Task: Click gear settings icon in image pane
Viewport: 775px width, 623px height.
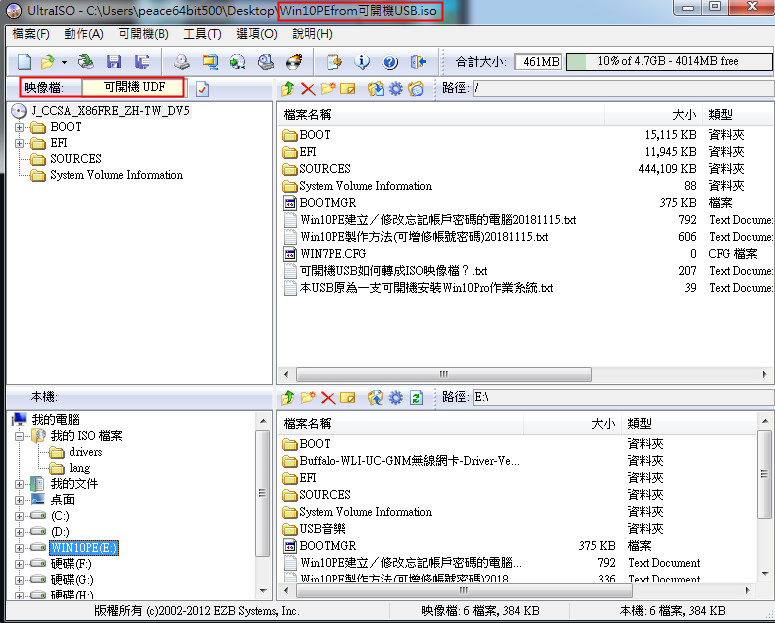Action: [396, 89]
